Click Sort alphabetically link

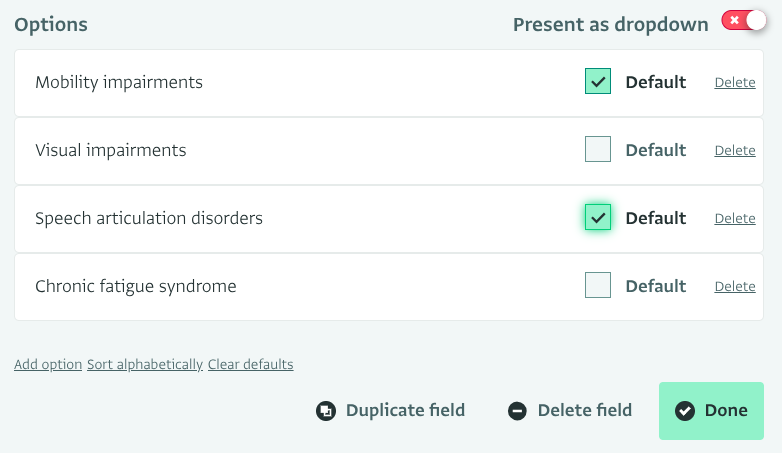tap(145, 364)
